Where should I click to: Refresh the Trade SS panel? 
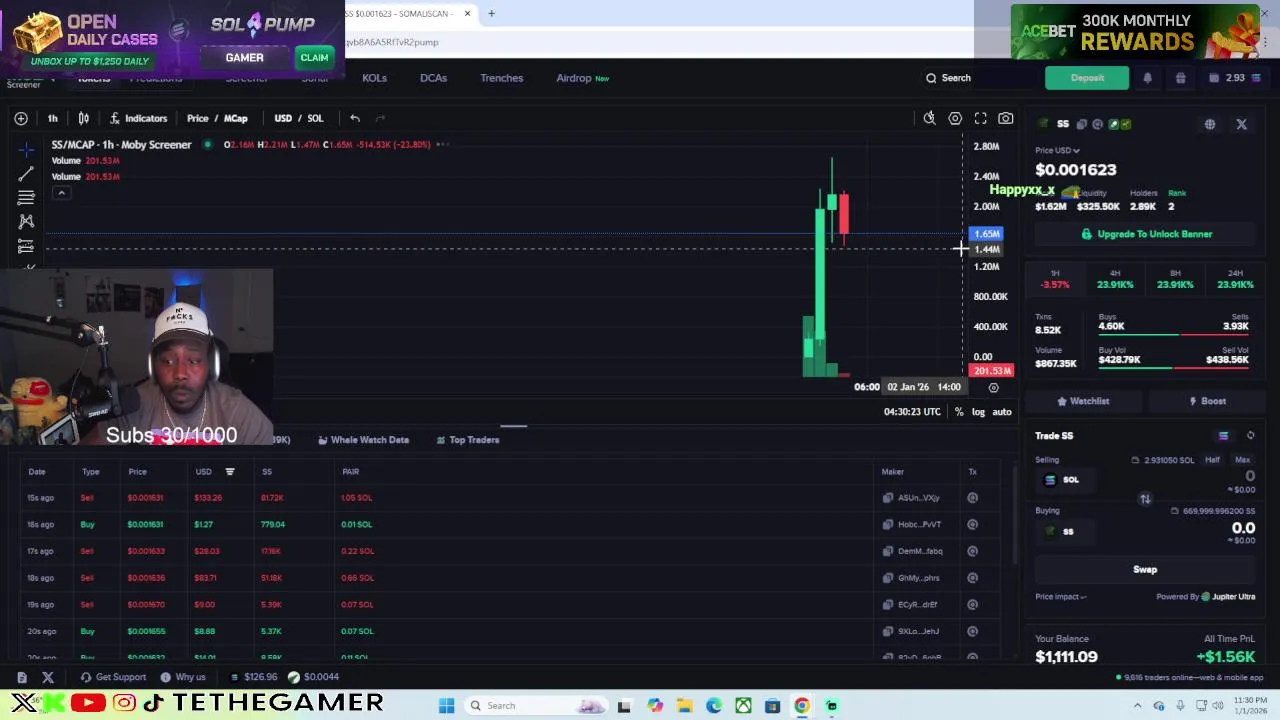click(x=1250, y=436)
